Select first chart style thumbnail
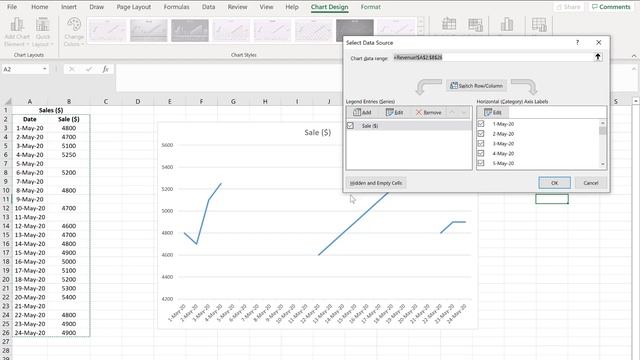 click(108, 30)
